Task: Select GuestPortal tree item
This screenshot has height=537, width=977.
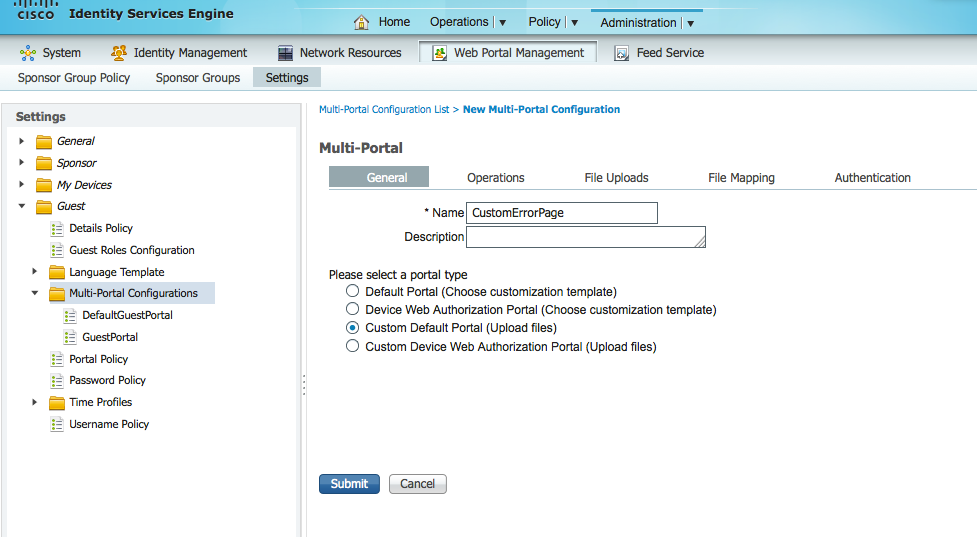Action: 110,337
